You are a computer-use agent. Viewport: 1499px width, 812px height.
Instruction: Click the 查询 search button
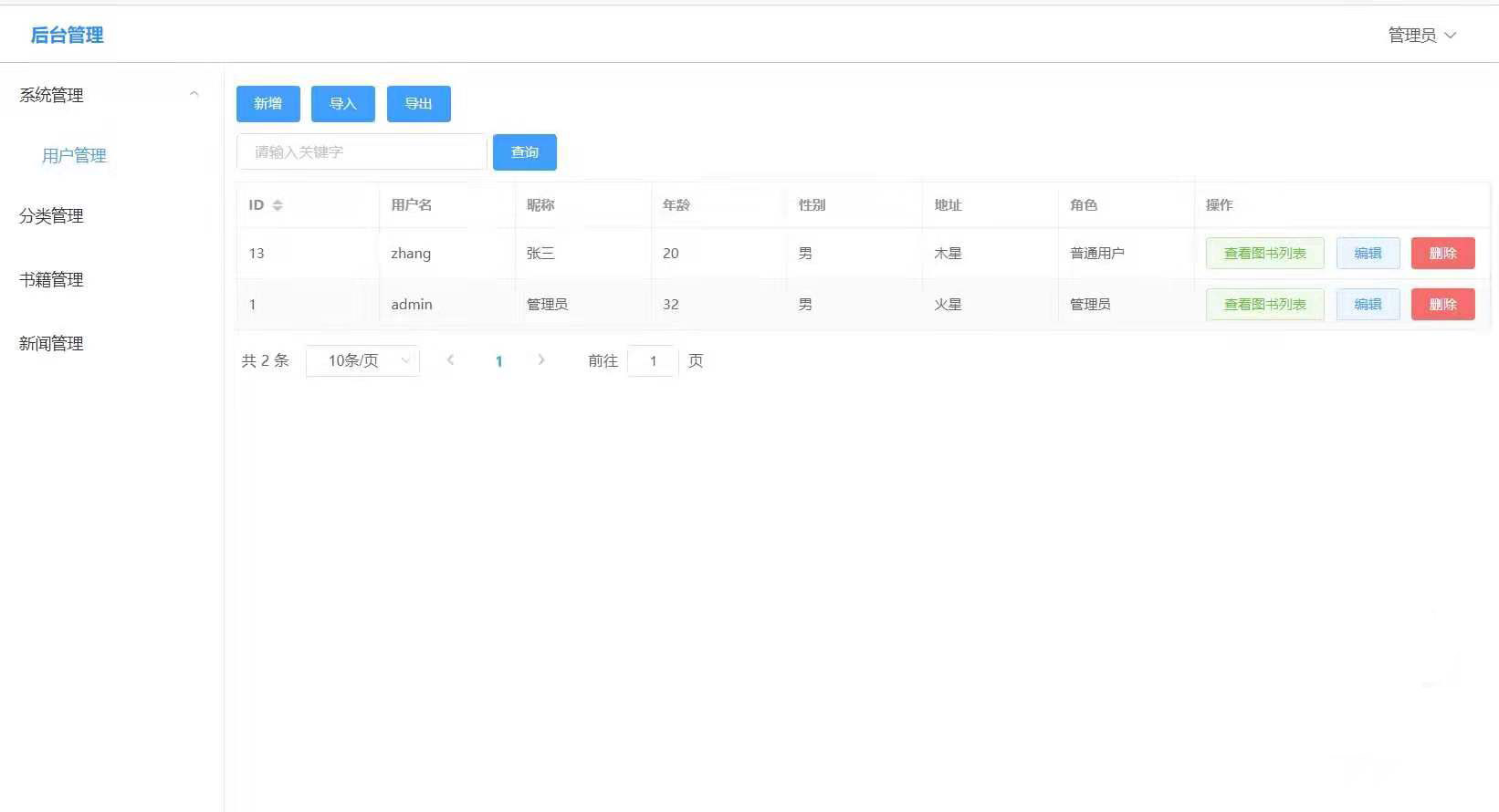[524, 152]
